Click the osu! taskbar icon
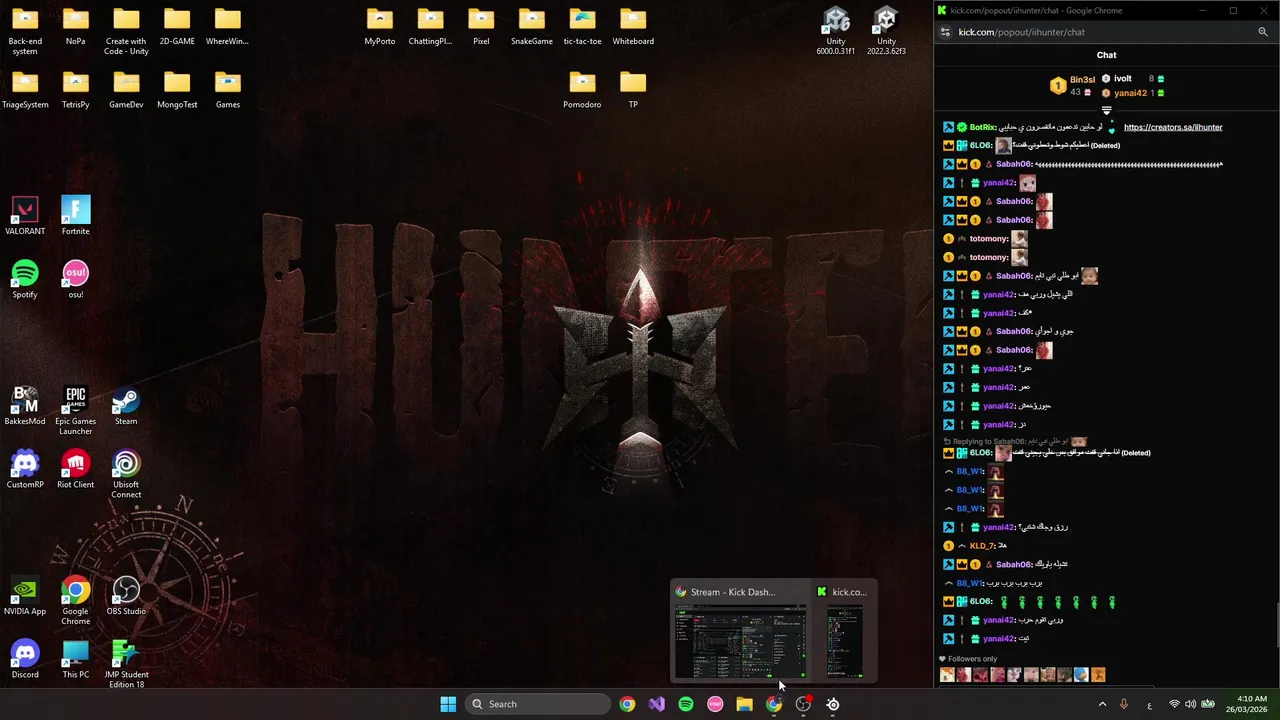Viewport: 1280px width, 720px height. point(715,704)
